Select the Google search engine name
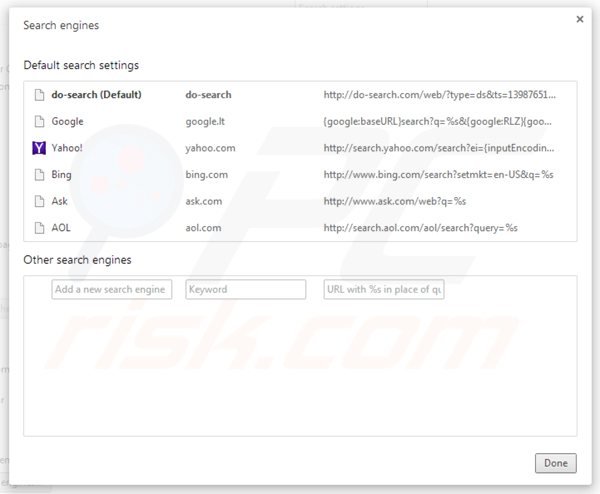600x494 pixels. click(67, 122)
